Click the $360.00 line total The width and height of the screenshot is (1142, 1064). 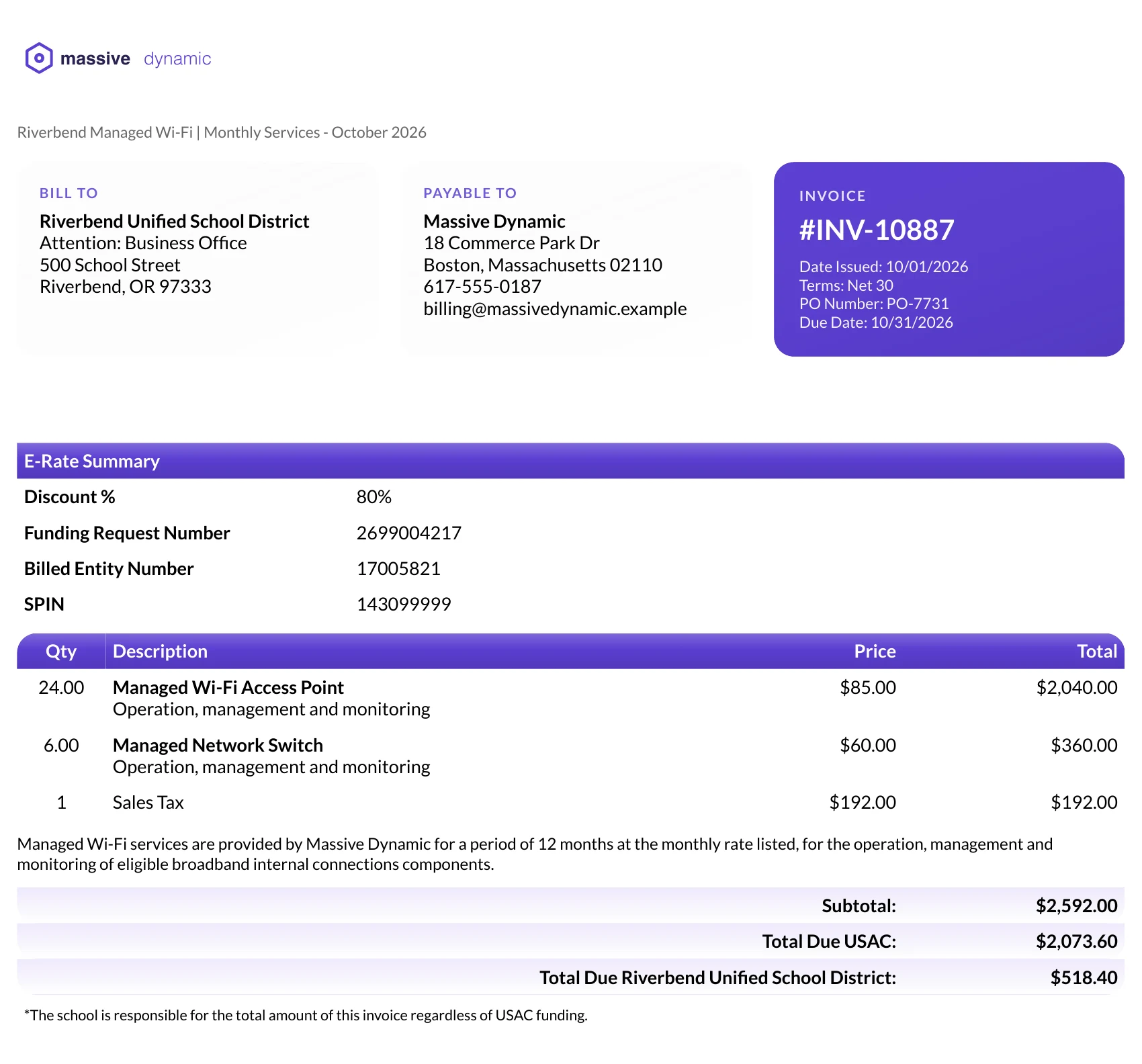(x=1084, y=745)
